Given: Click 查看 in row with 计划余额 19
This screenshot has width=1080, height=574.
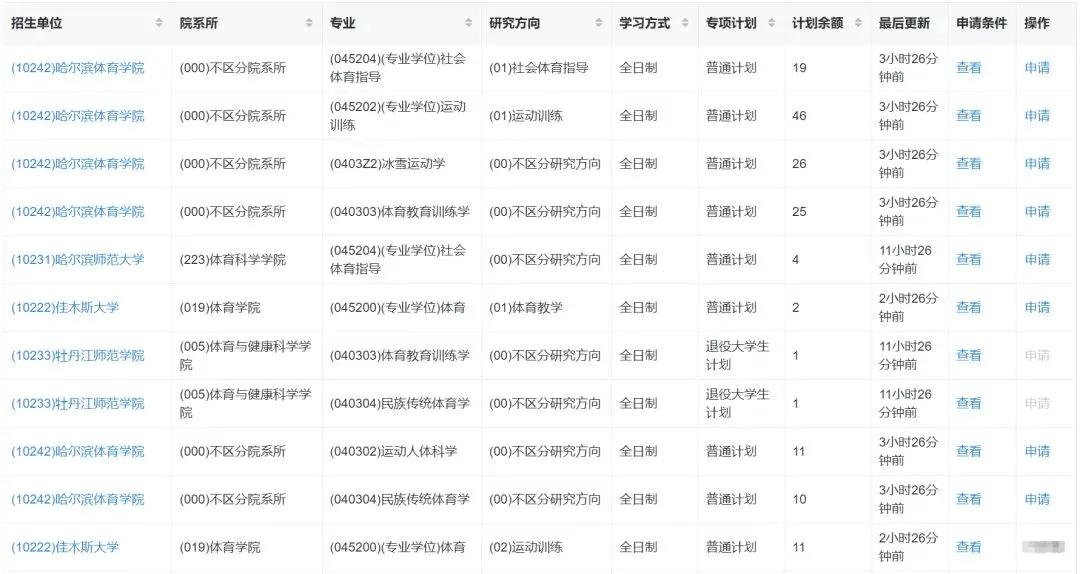Looking at the screenshot, I should click(968, 68).
